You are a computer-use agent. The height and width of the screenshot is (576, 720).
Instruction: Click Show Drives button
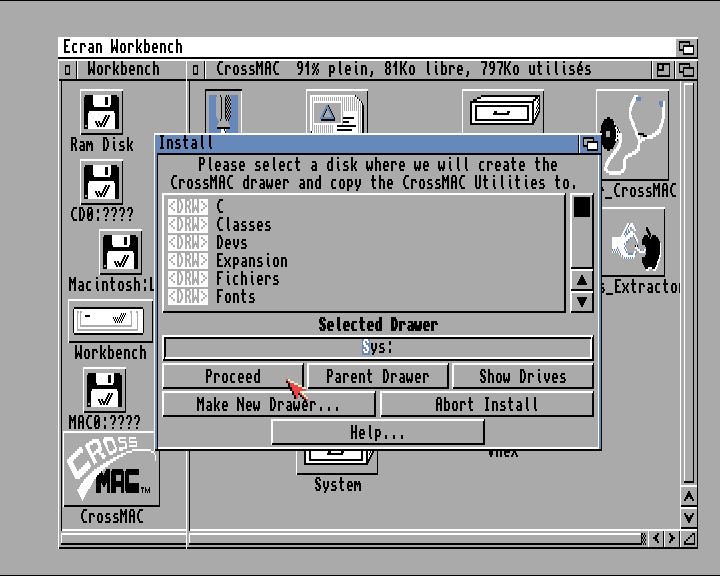pos(522,377)
